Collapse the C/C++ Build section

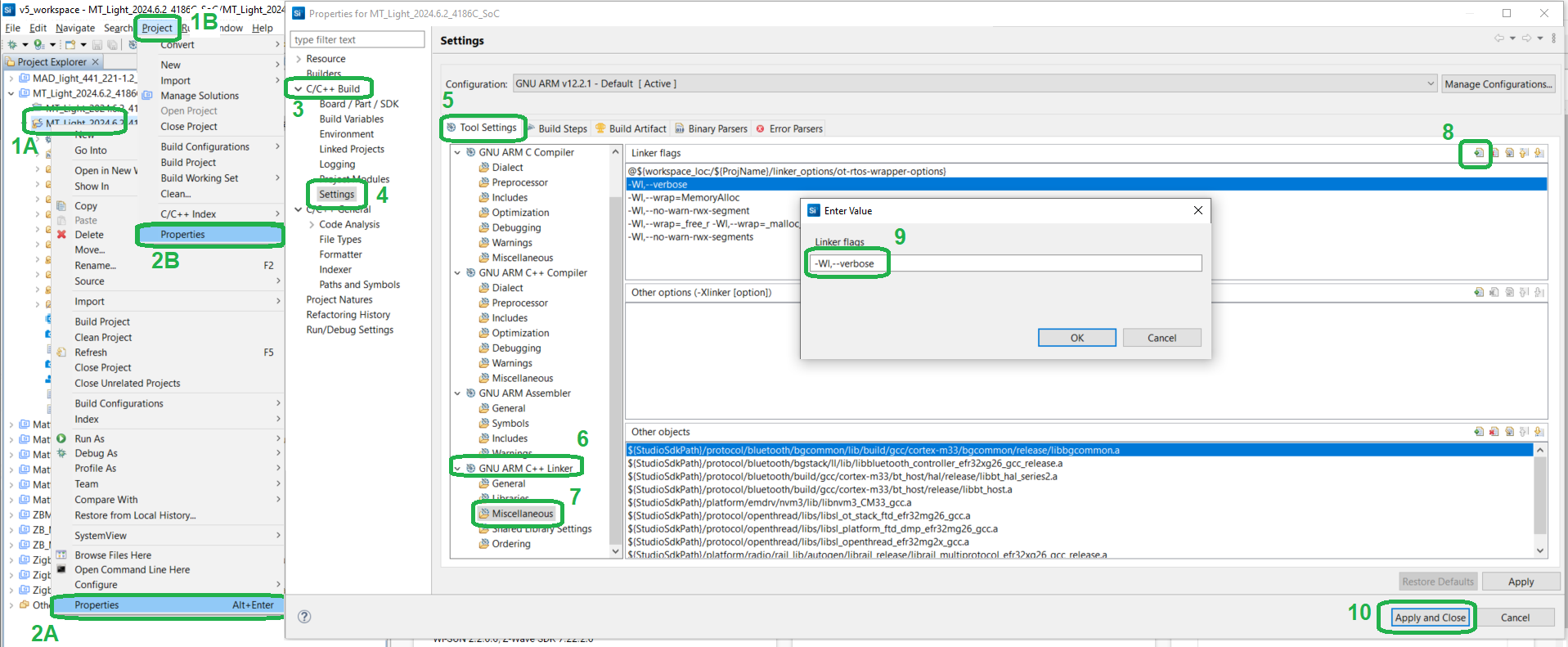299,89
